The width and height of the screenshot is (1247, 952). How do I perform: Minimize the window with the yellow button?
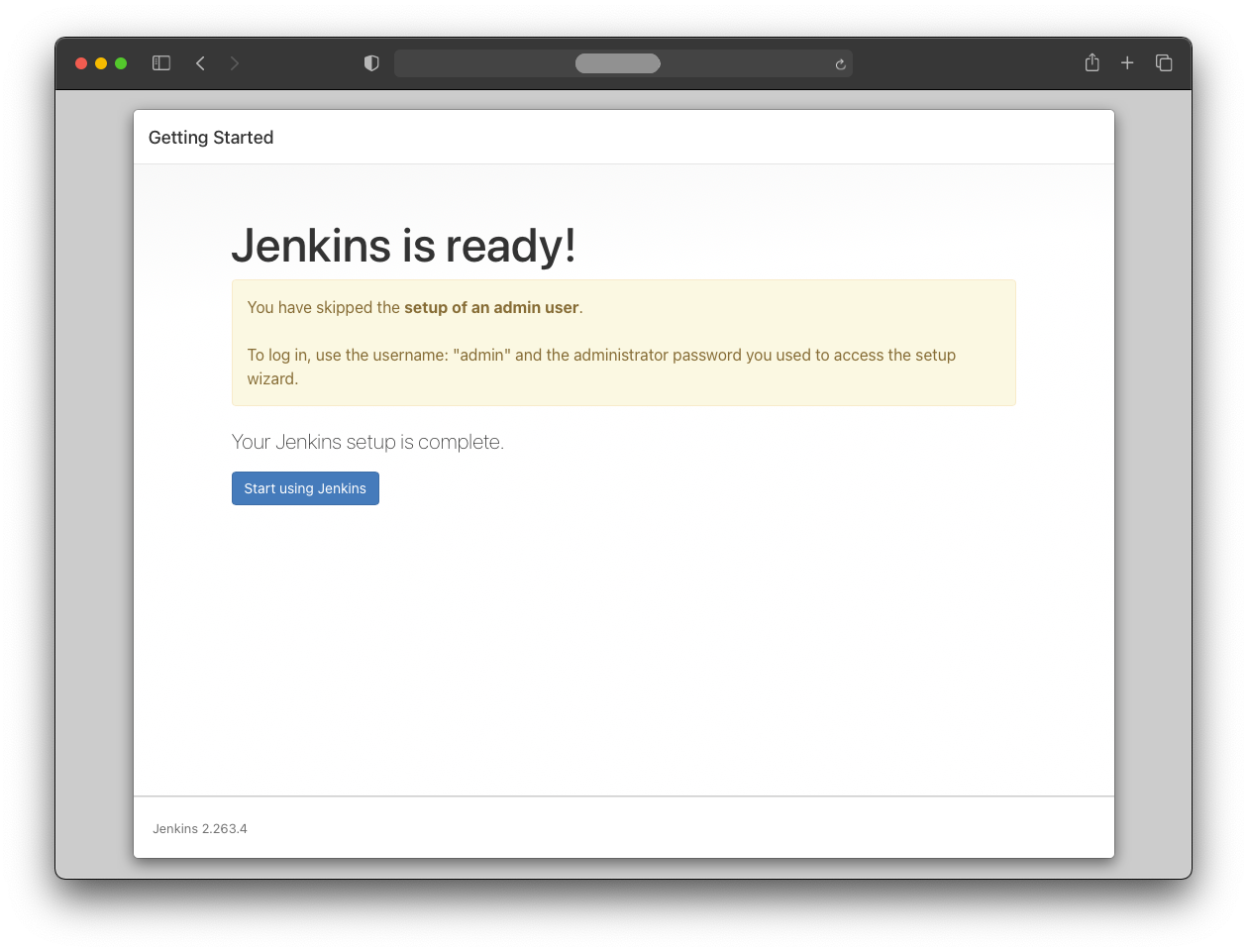(101, 63)
